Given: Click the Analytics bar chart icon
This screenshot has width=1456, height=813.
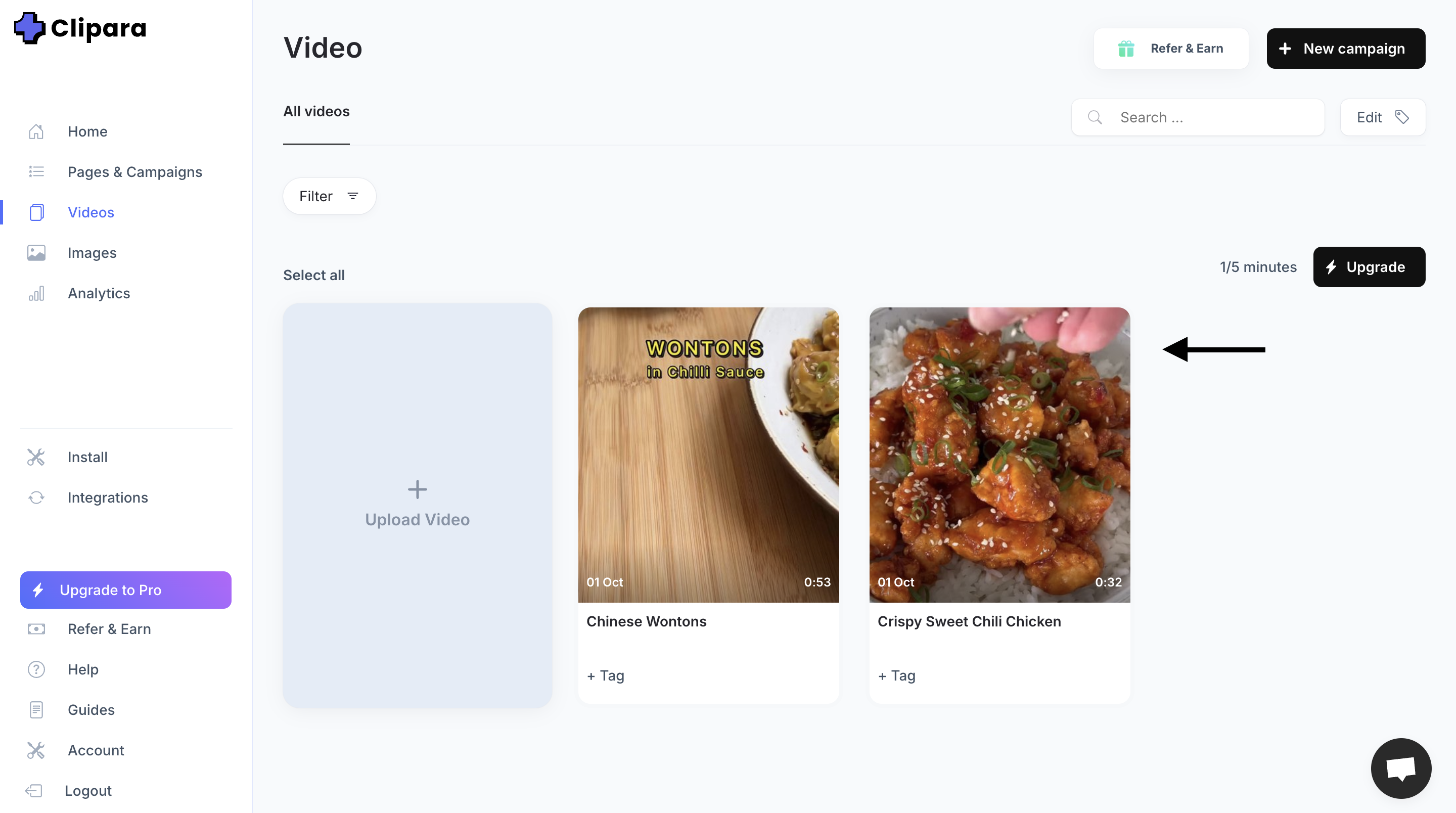Looking at the screenshot, I should [36, 293].
